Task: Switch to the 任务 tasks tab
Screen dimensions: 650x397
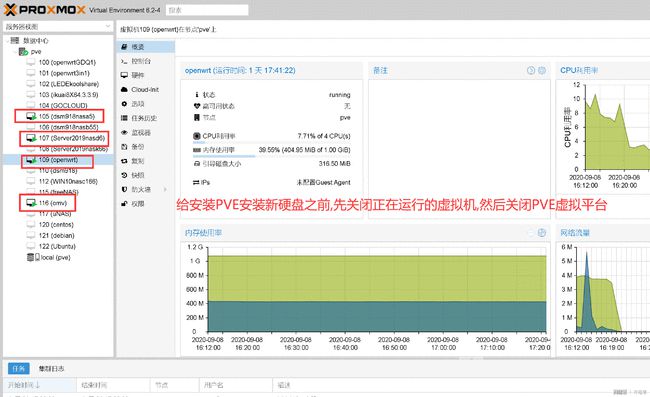Action: [18, 368]
